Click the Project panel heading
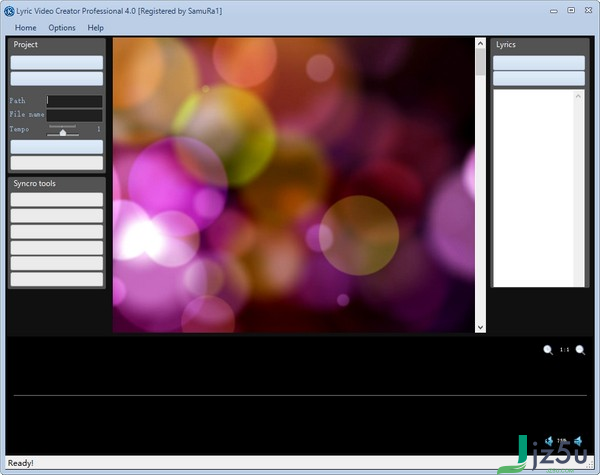 [26, 44]
